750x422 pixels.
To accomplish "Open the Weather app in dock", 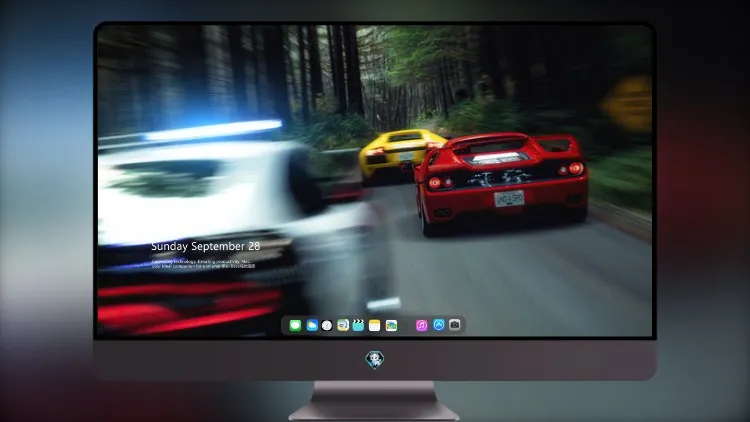I will [x=312, y=325].
